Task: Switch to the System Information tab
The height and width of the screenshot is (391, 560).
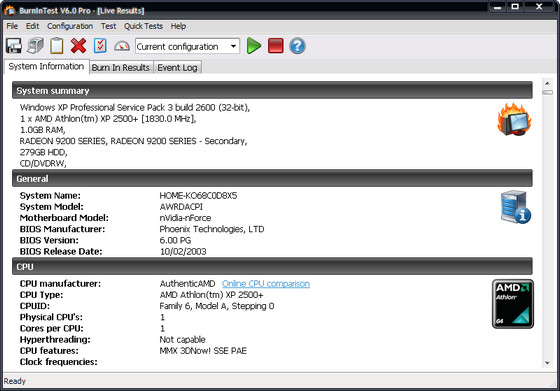Action: (46, 66)
